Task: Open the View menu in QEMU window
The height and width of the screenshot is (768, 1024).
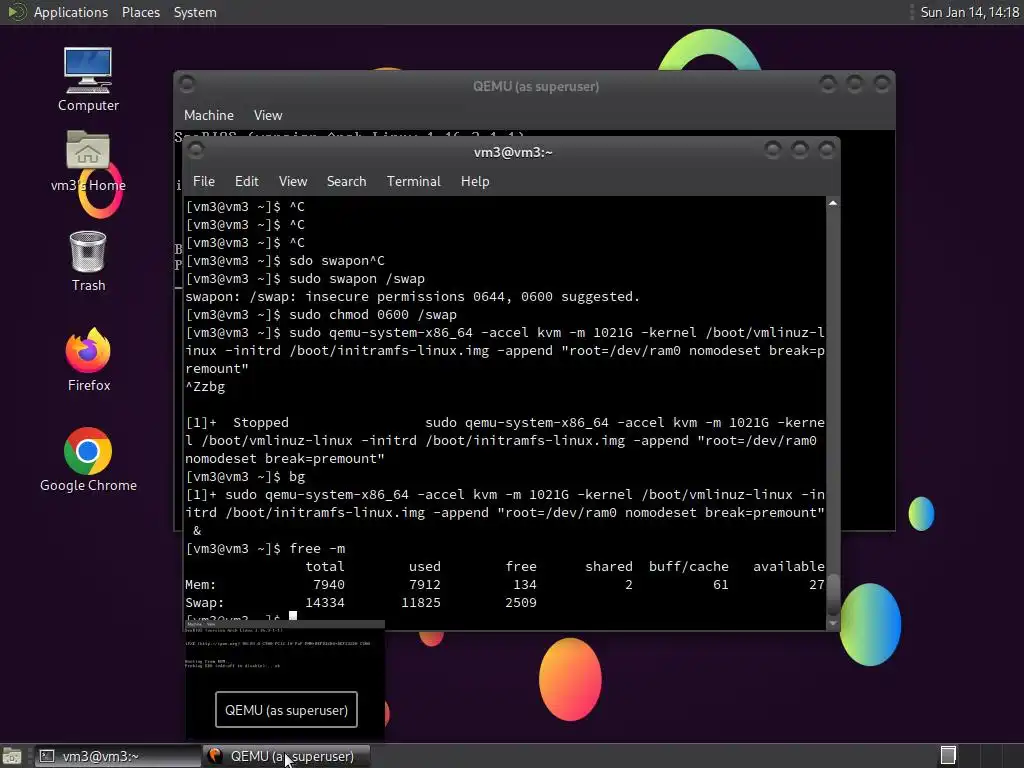Action: (268, 116)
